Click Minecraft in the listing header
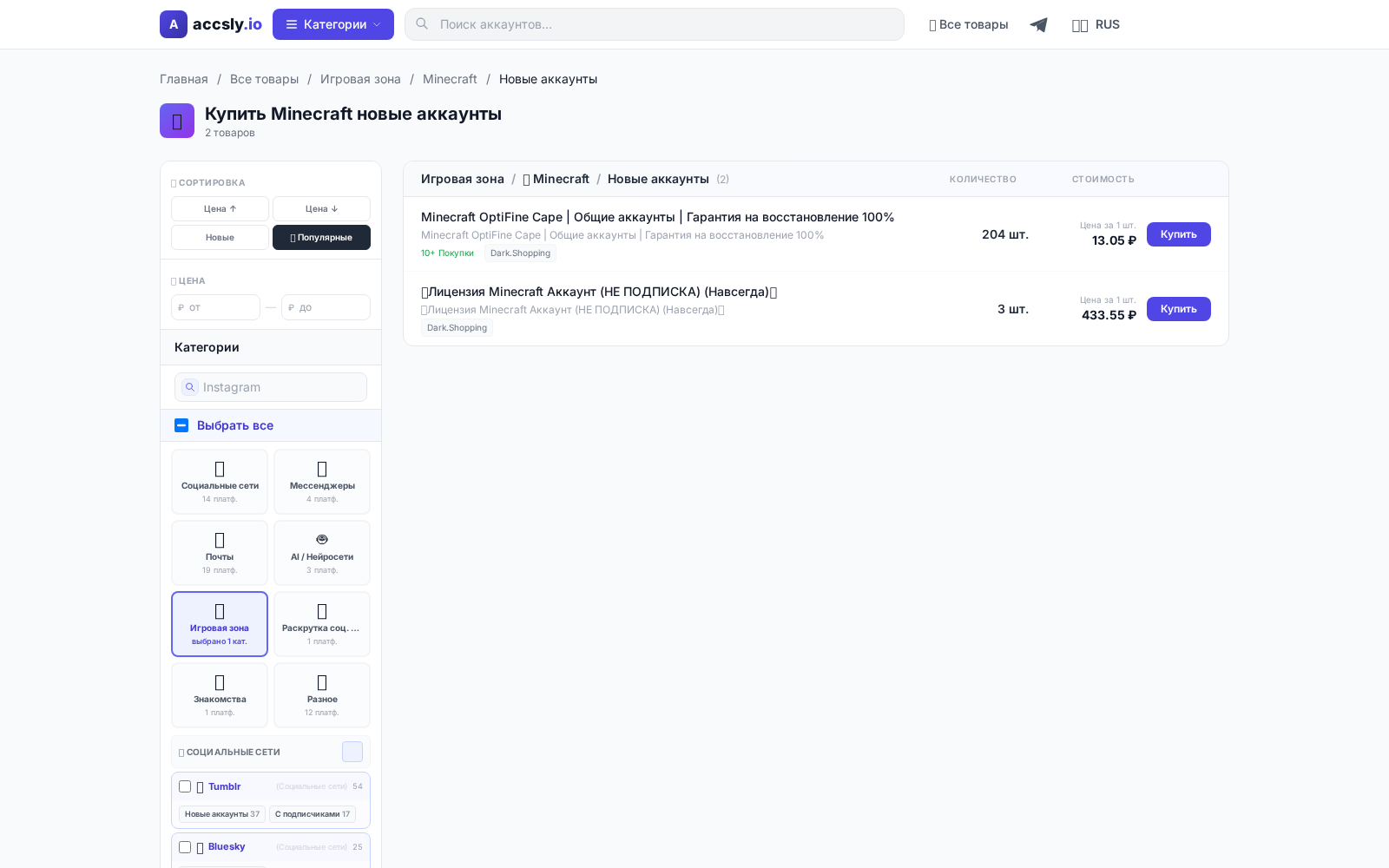 [x=556, y=179]
